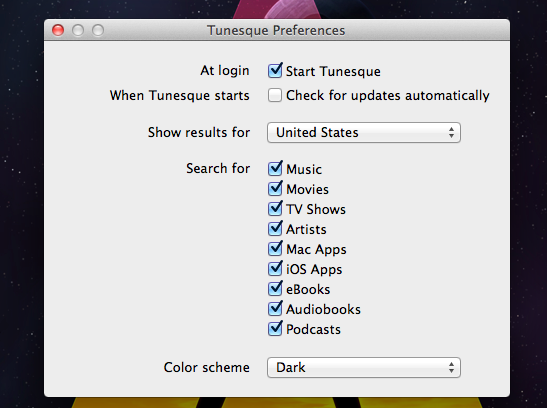Disable Movies in search results

coord(275,189)
